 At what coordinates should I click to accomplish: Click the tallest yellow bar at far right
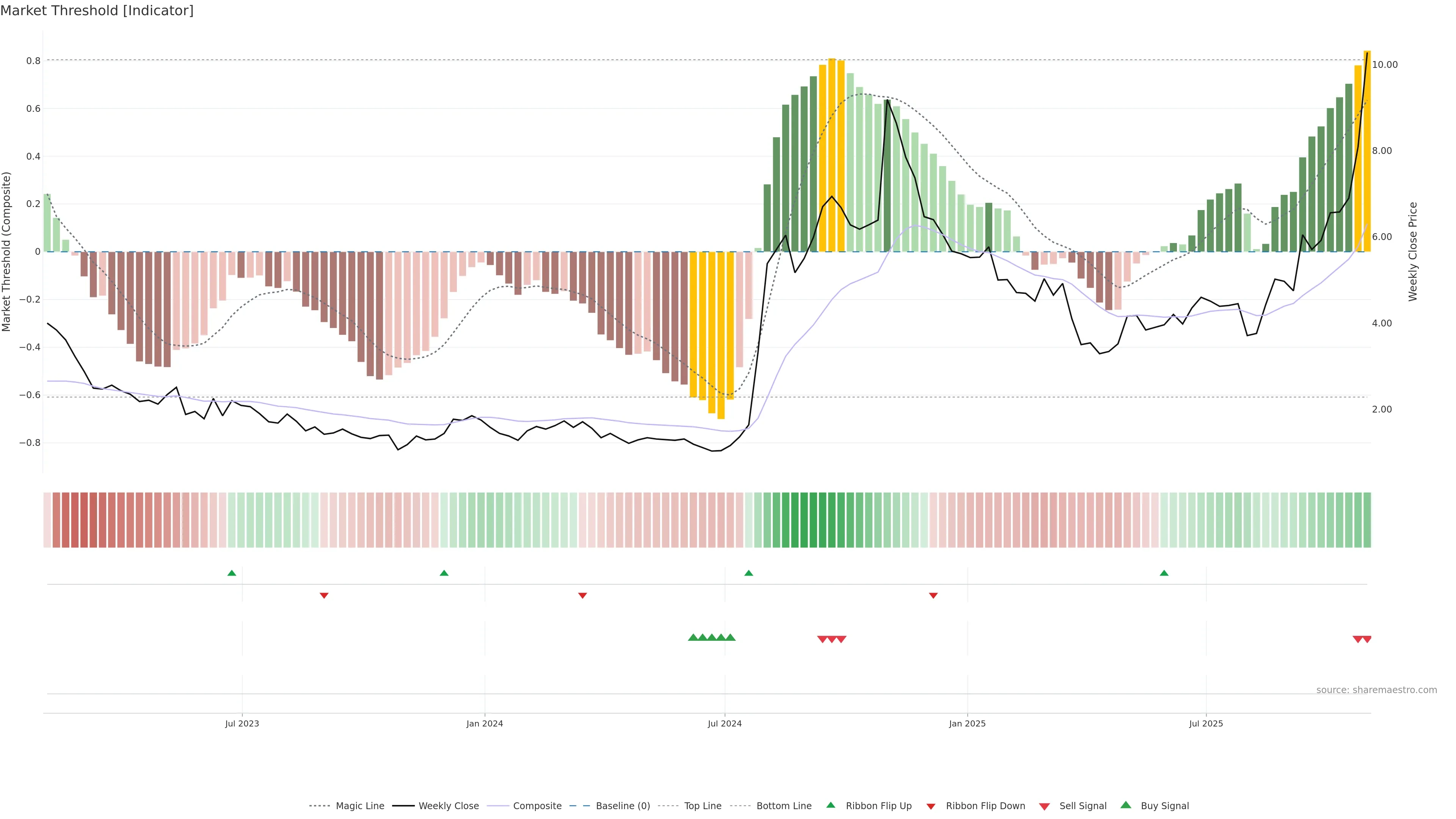coord(1367,151)
